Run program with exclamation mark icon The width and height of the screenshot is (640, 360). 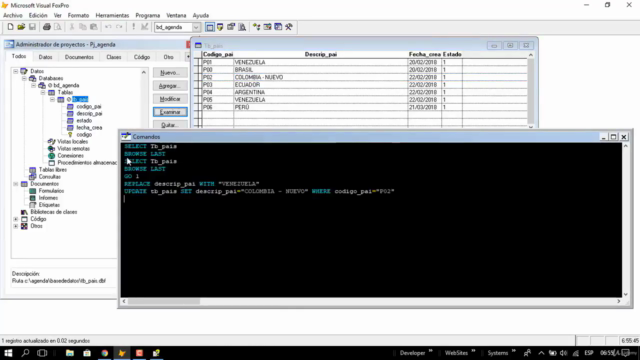133,27
